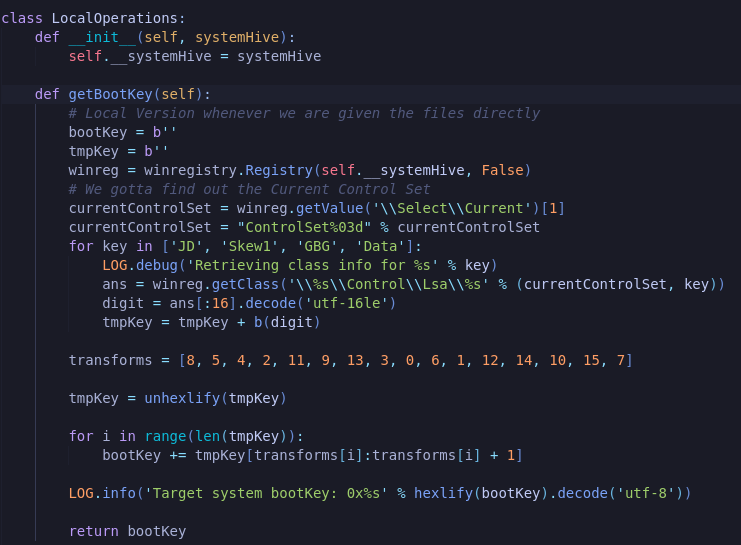Select the False keyword argument
741x545 pixels.
[x=502, y=170]
